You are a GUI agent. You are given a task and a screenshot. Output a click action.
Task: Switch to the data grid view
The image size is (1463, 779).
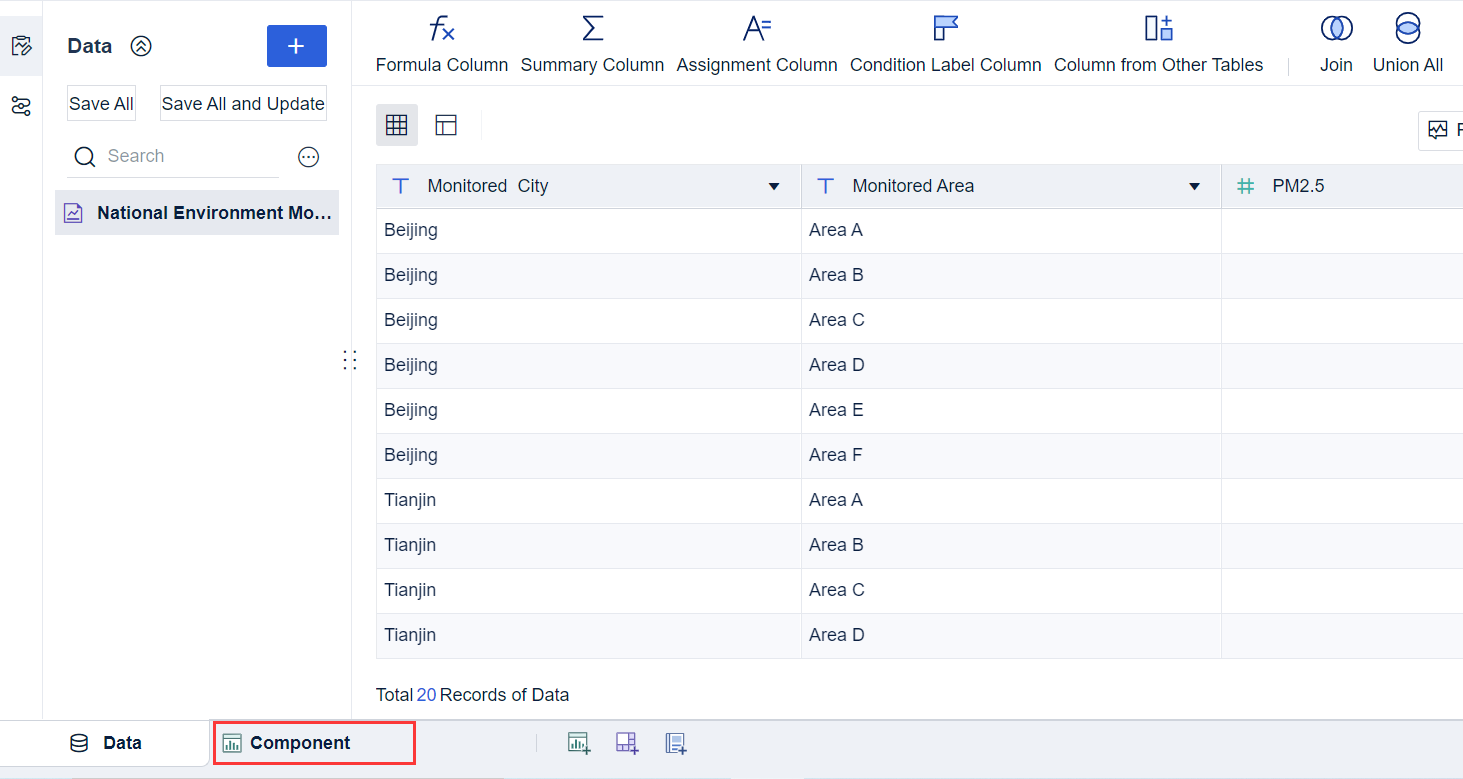click(x=397, y=125)
